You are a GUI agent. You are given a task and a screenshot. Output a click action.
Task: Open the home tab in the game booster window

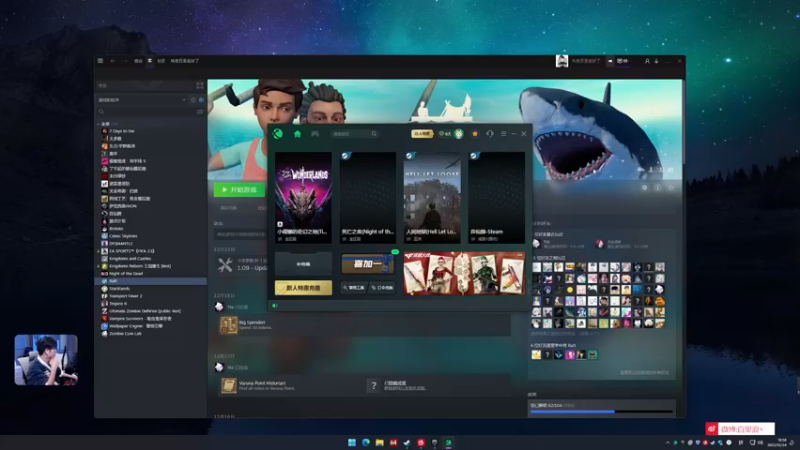(297, 134)
